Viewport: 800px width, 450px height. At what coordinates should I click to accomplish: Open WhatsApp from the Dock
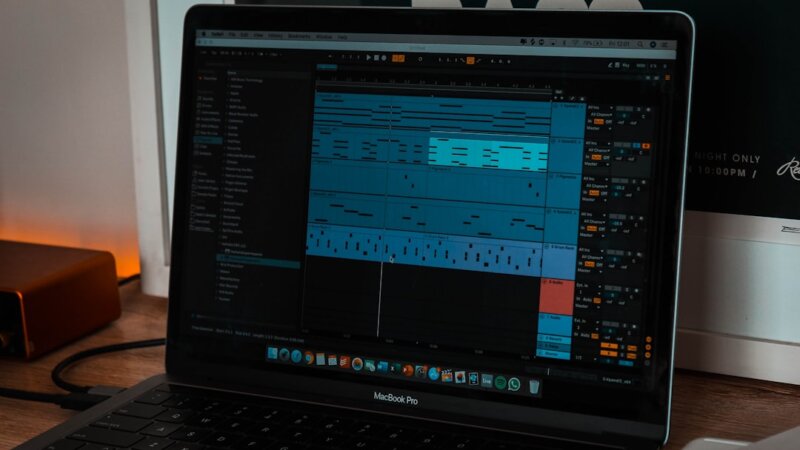[x=514, y=384]
